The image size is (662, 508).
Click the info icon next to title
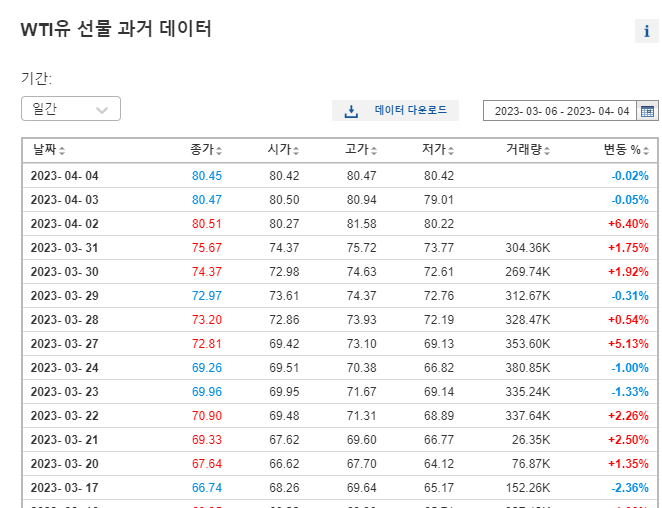coord(646,31)
